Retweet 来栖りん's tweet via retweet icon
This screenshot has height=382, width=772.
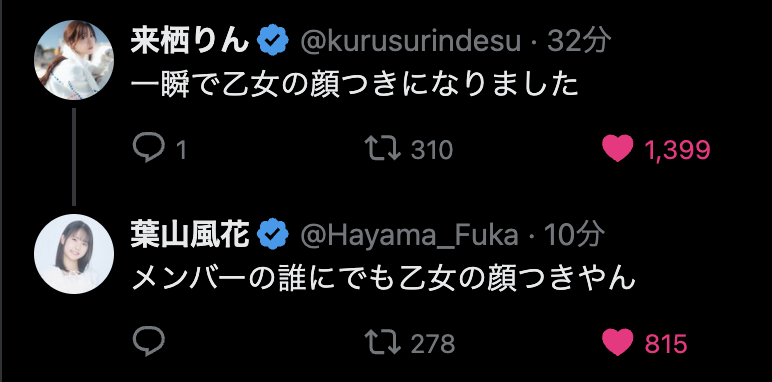[383, 149]
